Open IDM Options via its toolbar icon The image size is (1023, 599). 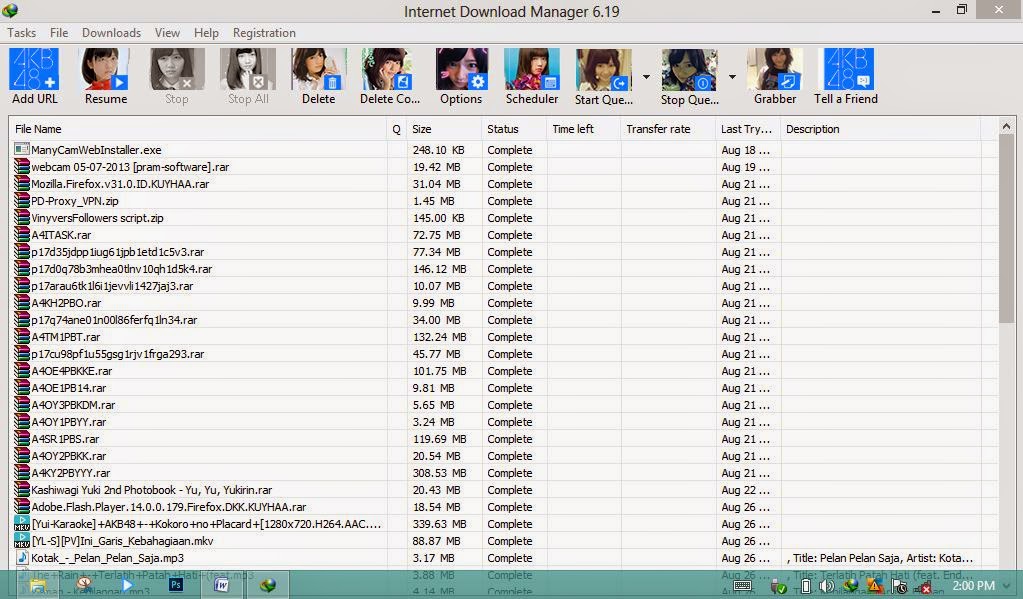pos(460,70)
